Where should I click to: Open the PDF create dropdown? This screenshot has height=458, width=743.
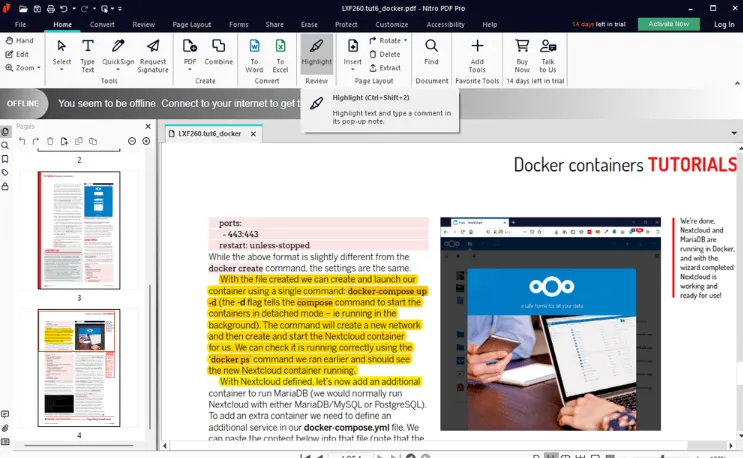coord(190,70)
